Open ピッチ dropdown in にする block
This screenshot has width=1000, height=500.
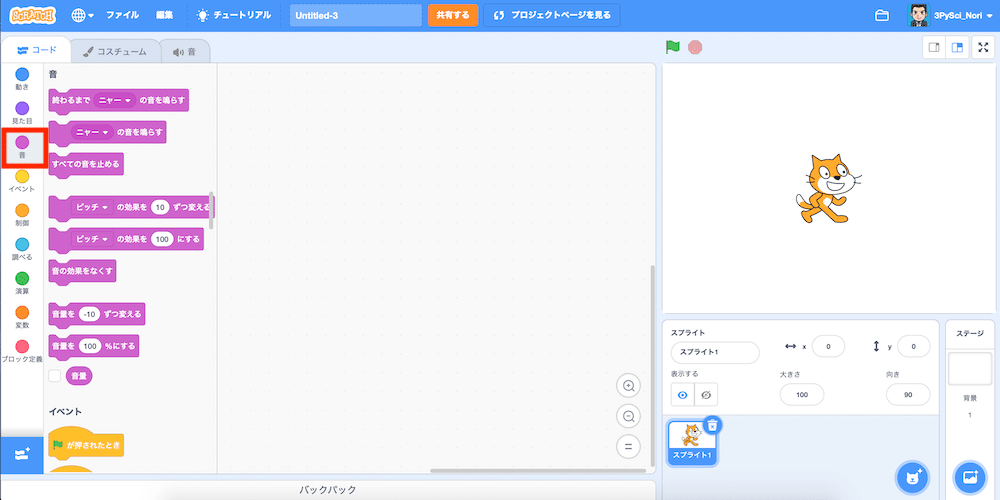coord(92,239)
